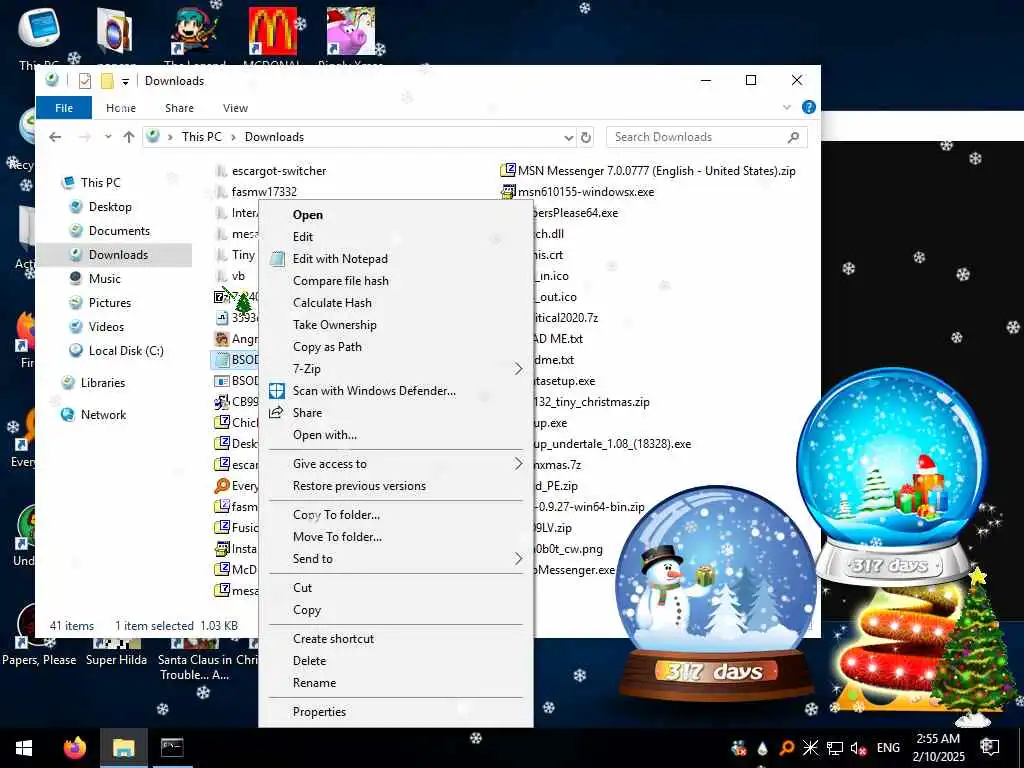Click the Refresh button beside address bar
Viewport: 1024px width, 768px height.
(x=586, y=137)
